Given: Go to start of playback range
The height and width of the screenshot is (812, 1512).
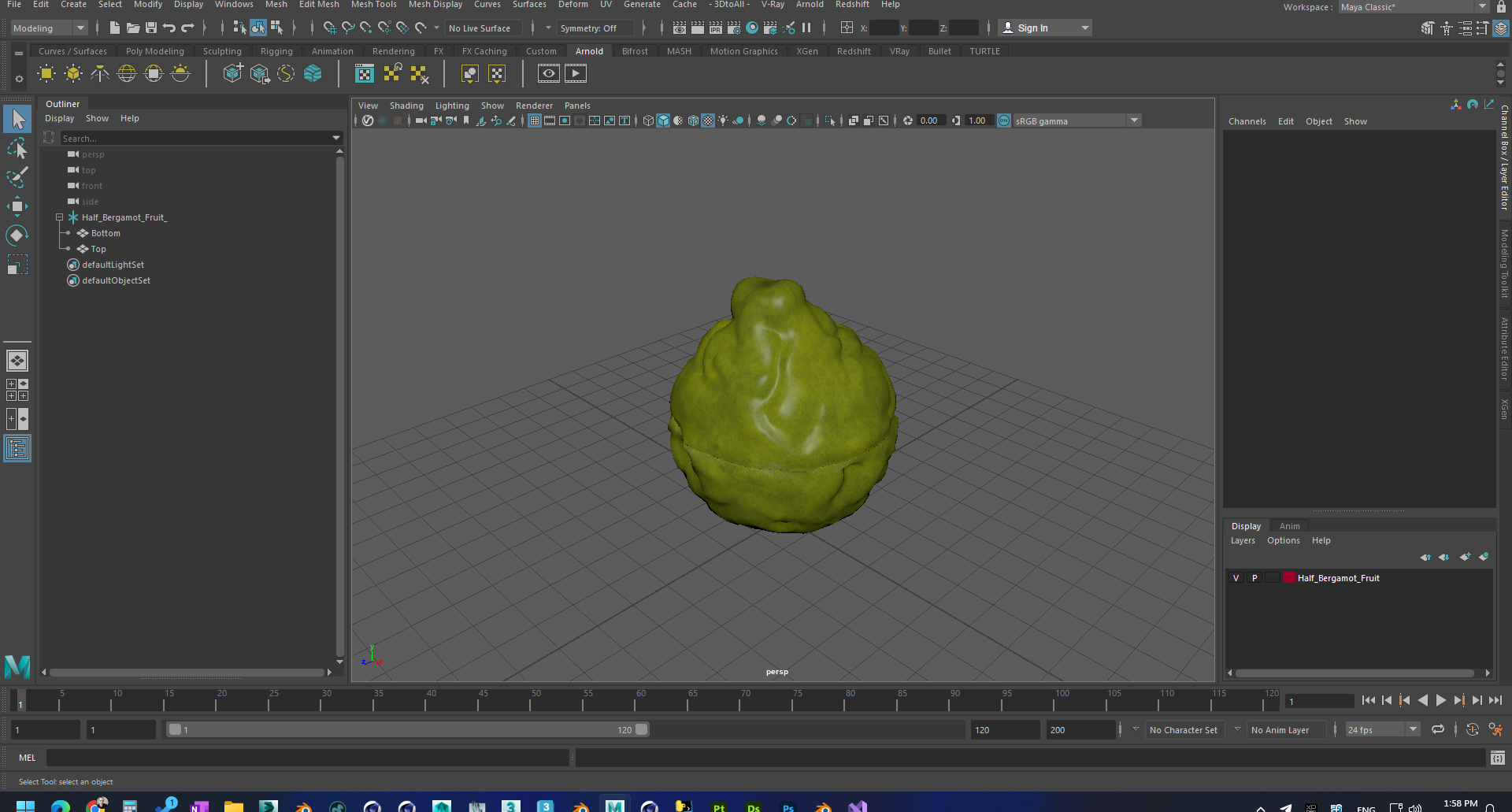Looking at the screenshot, I should point(1369,700).
